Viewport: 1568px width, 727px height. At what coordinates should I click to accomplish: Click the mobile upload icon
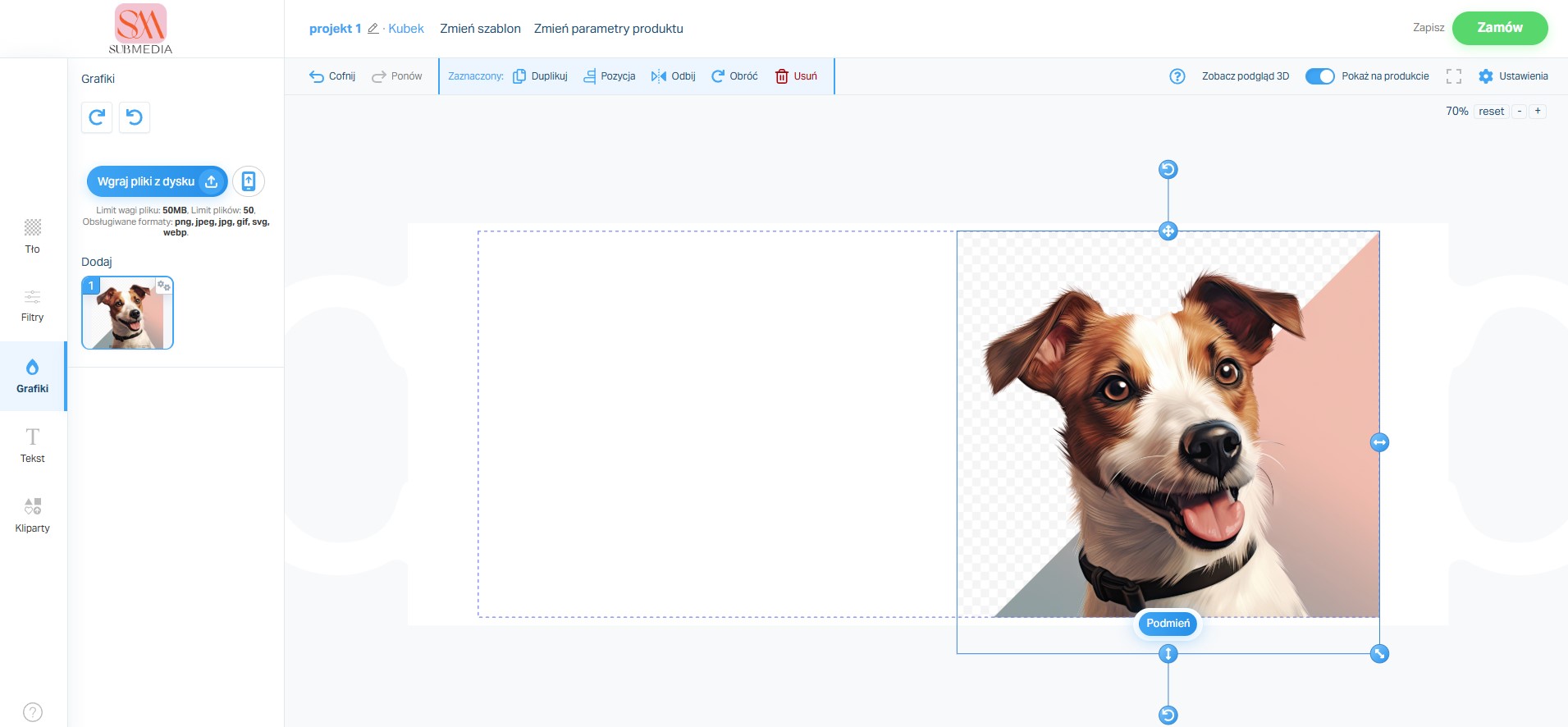(249, 181)
